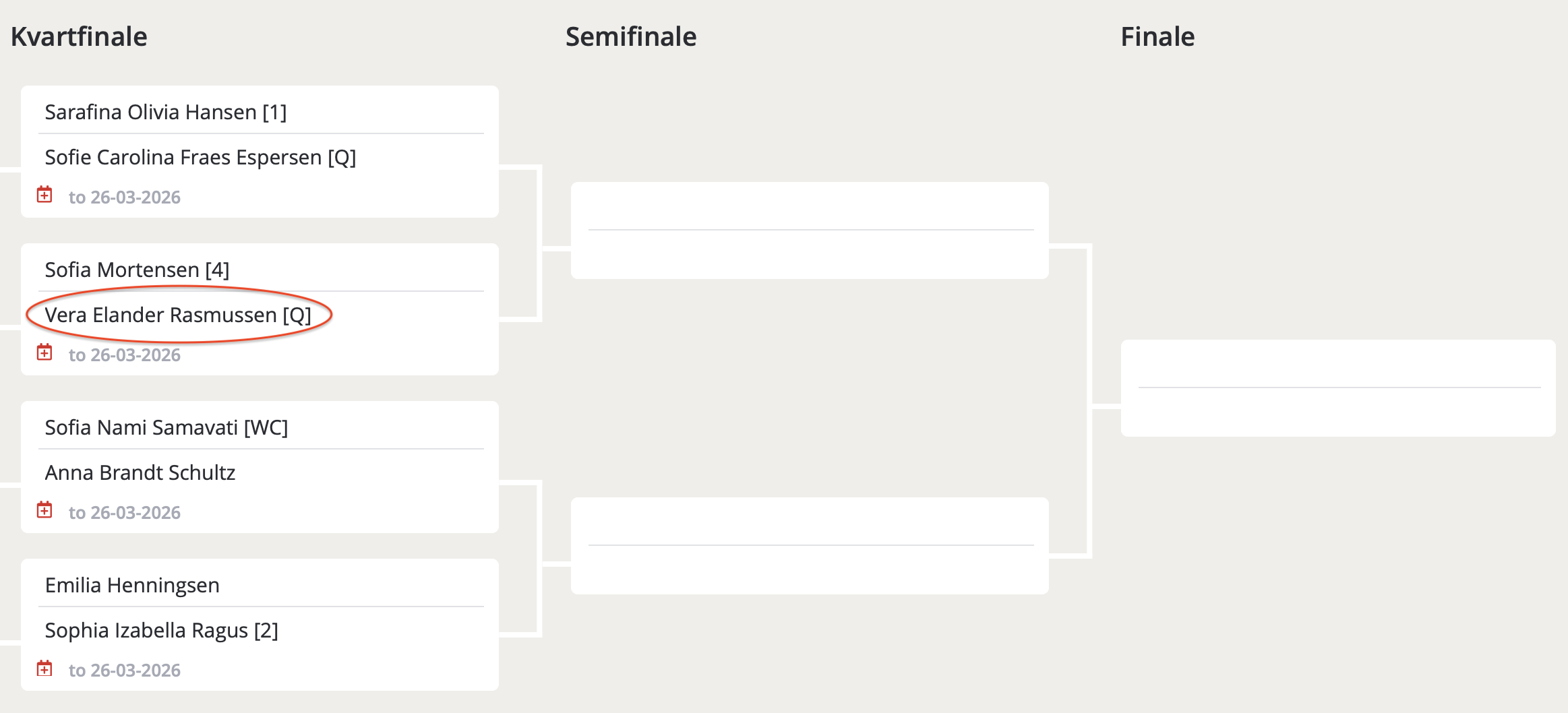Screen dimensions: 1568x713
Task: Click calendar icon under Anna Brandt Schultz
Action: click(44, 510)
